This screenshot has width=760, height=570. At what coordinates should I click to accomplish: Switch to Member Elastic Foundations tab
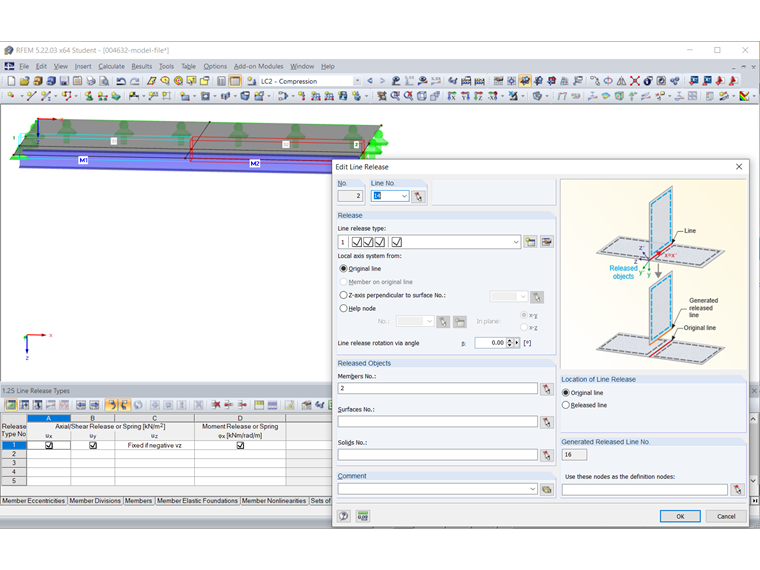[x=197, y=501]
